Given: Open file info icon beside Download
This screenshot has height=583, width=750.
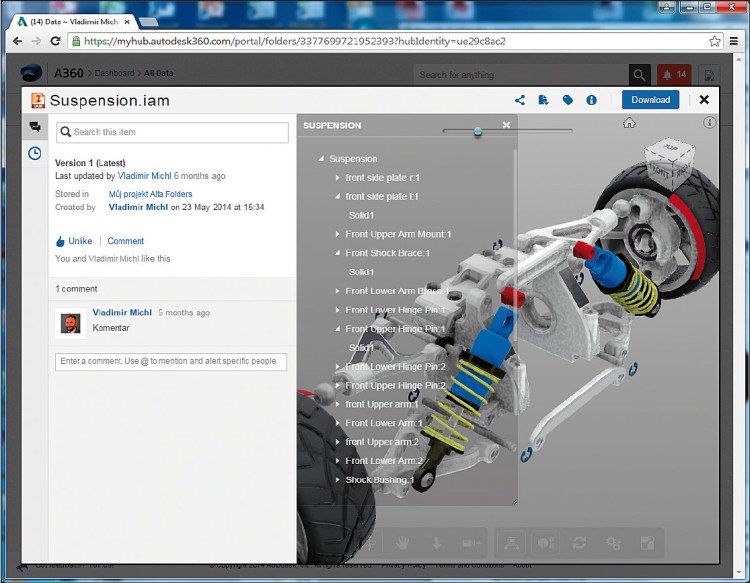Looking at the screenshot, I should (x=592, y=100).
